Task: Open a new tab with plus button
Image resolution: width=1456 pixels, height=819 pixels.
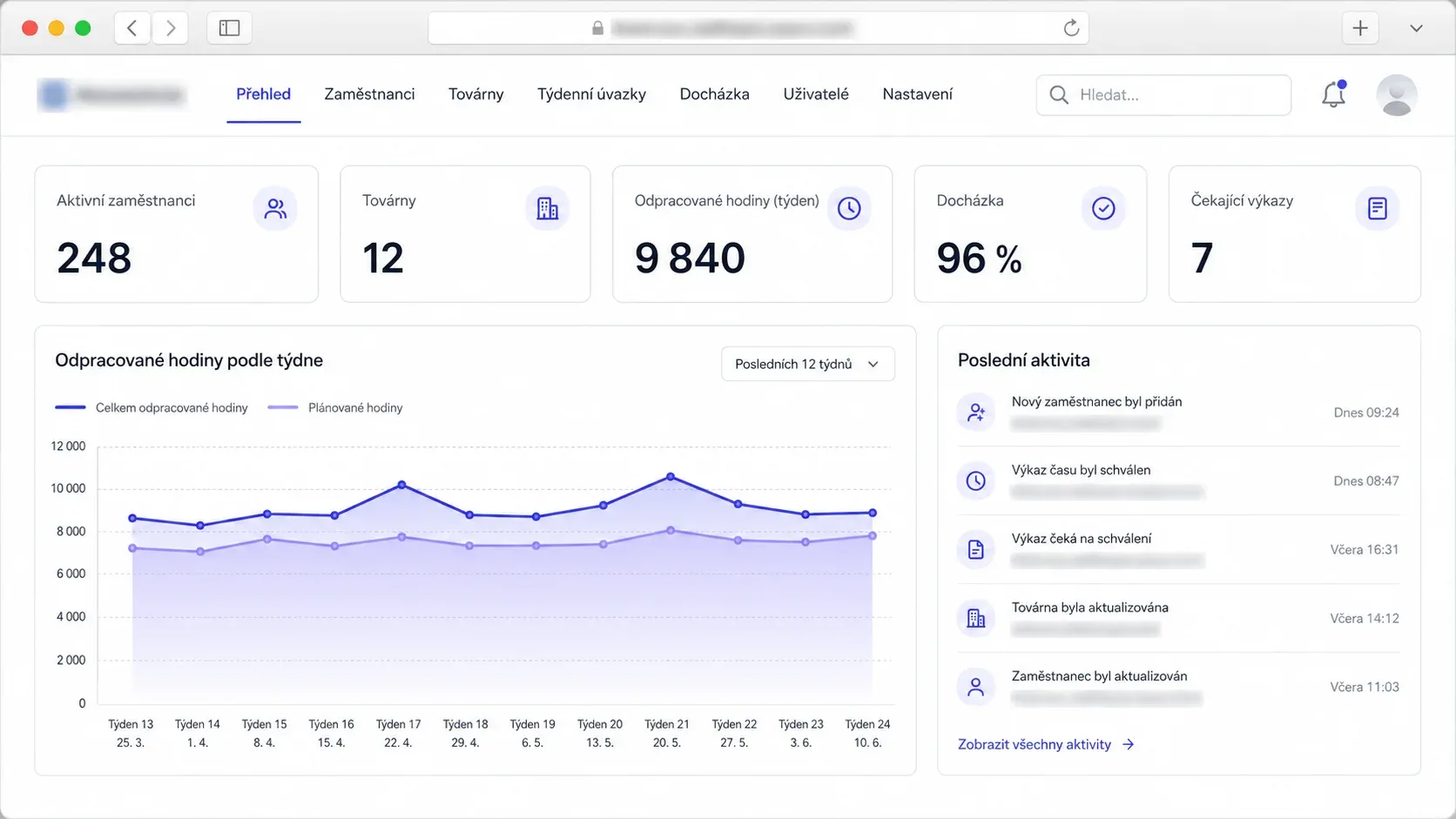Action: tap(1360, 28)
